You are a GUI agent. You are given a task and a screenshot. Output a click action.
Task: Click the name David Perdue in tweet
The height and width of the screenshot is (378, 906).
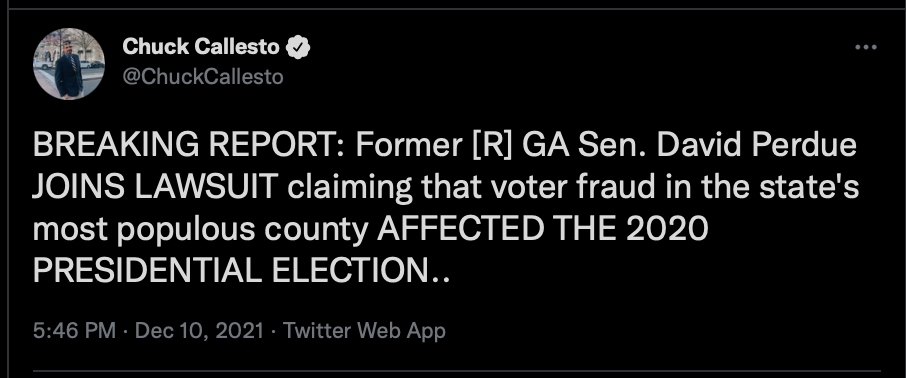coord(756,146)
